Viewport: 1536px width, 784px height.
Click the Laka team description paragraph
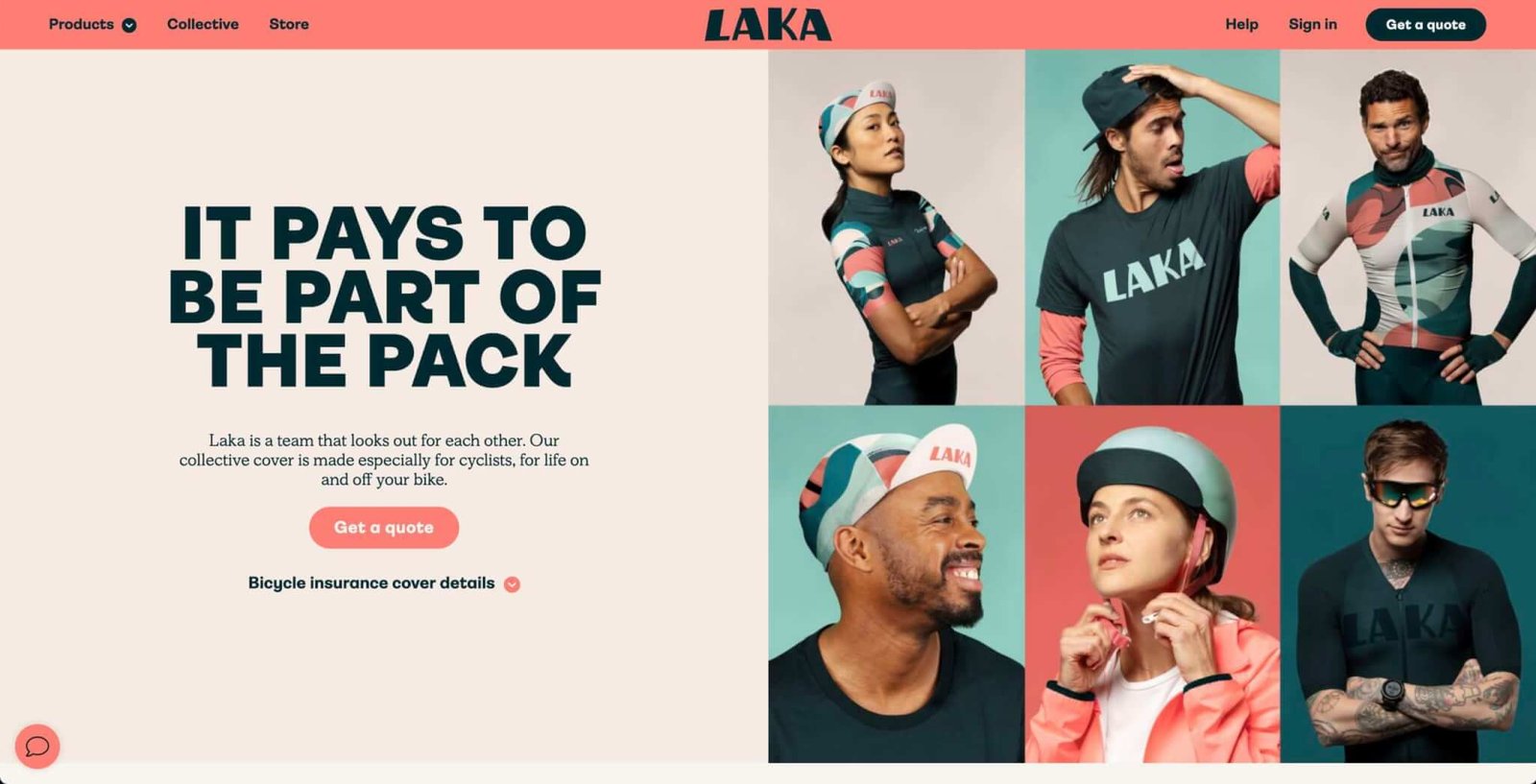(384, 460)
